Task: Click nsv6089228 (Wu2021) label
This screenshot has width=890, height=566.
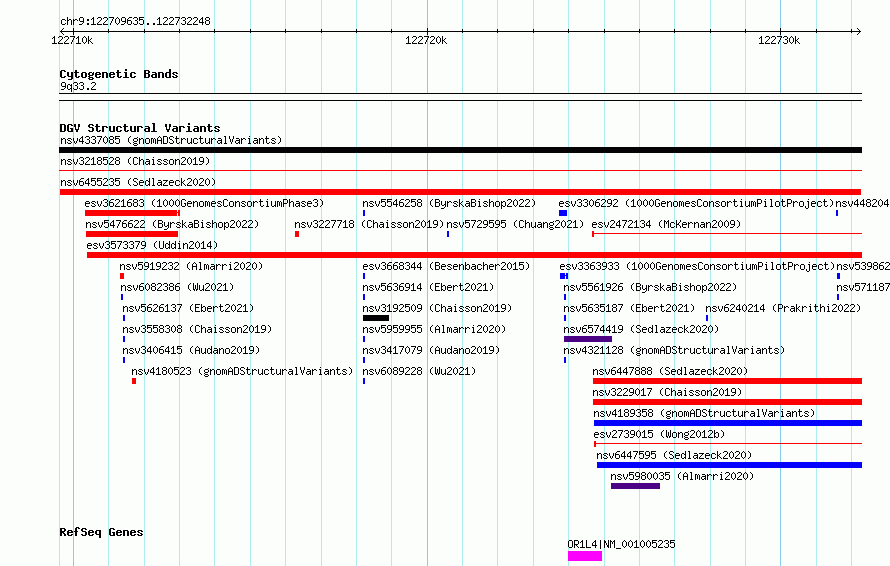Action: tap(419, 371)
